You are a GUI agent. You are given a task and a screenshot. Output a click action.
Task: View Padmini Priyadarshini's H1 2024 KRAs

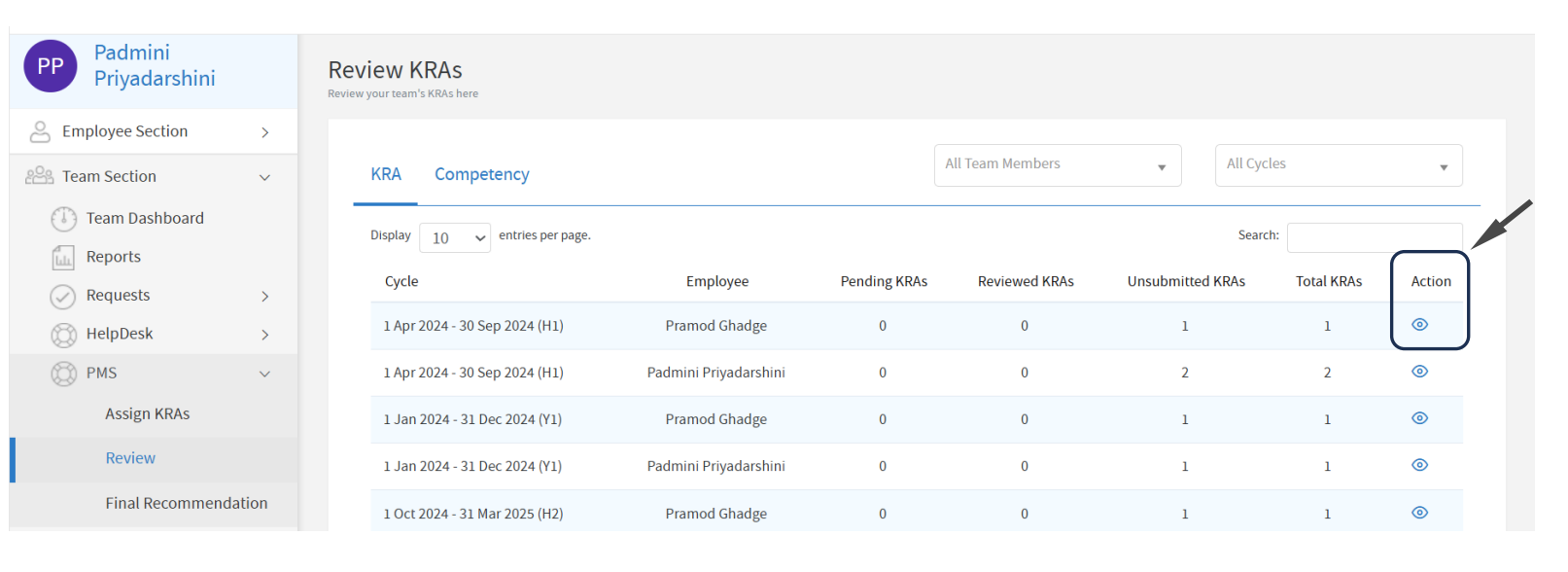(1419, 372)
